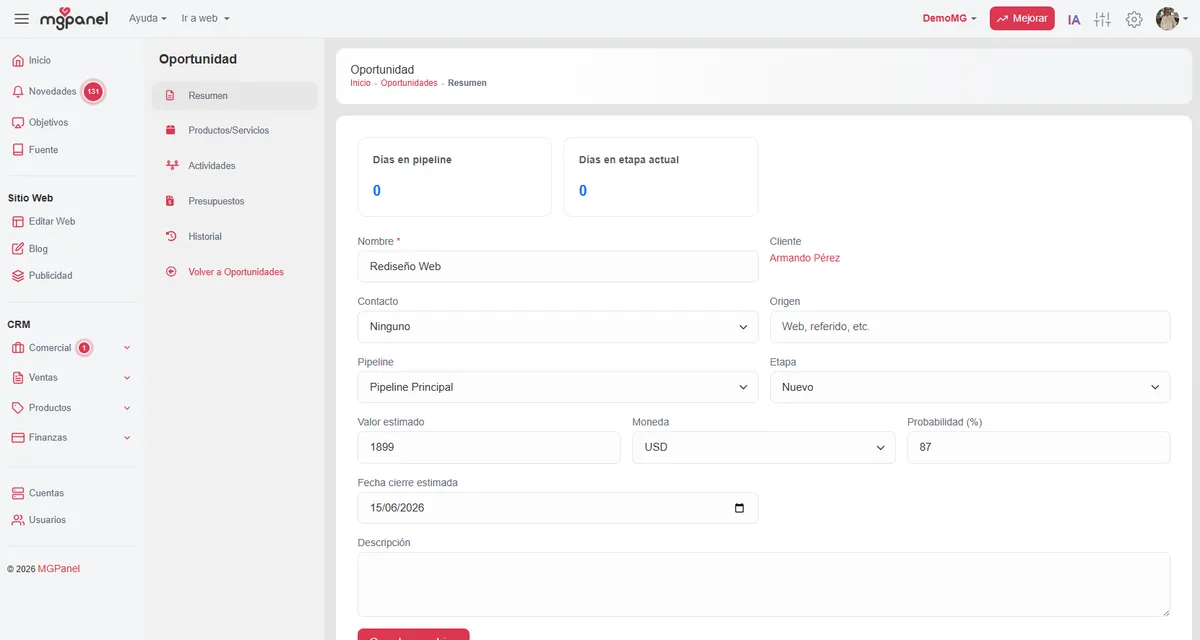Screen dimensions: 1200x640
Task: Open the sliders adjustments icon
Action: pyautogui.click(x=1103, y=19)
